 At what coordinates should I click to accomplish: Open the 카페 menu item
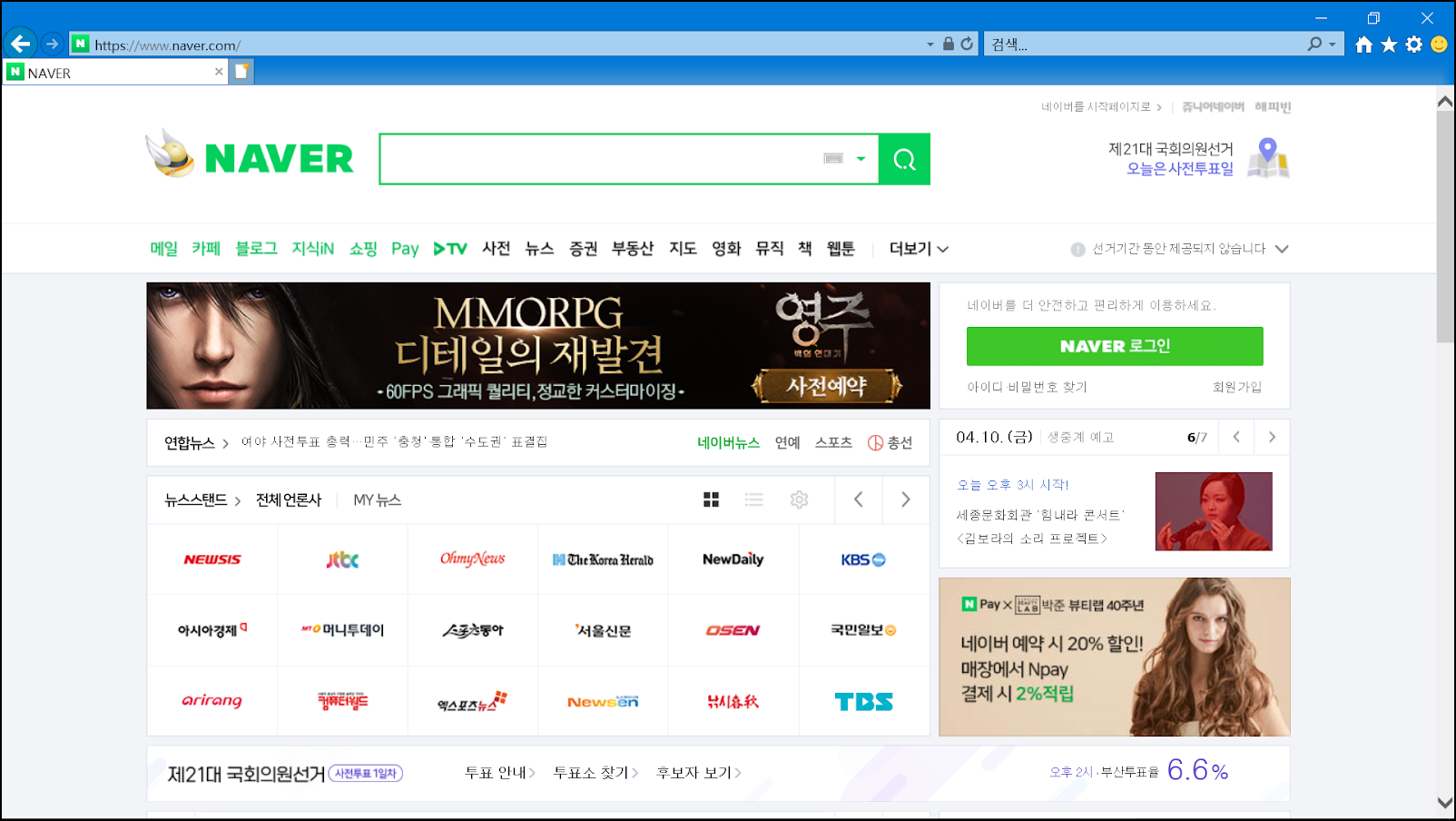point(206,249)
